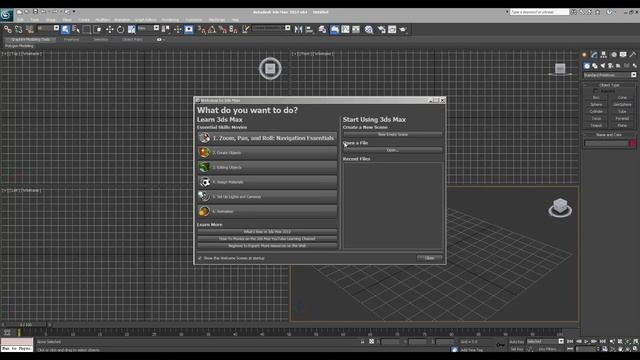The height and width of the screenshot is (360, 640).
Task: Toggle the Keyboard Shortcut Override icon
Action: [x=189, y=29]
